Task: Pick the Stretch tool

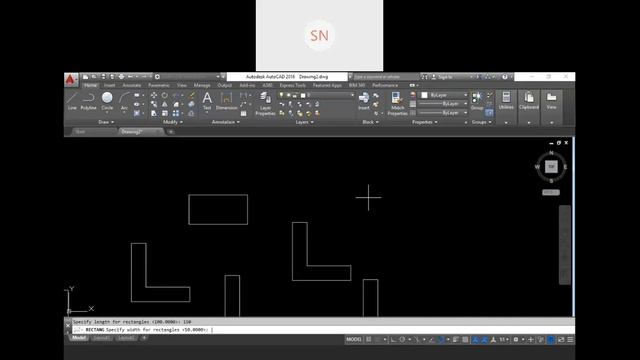Action: [154, 113]
